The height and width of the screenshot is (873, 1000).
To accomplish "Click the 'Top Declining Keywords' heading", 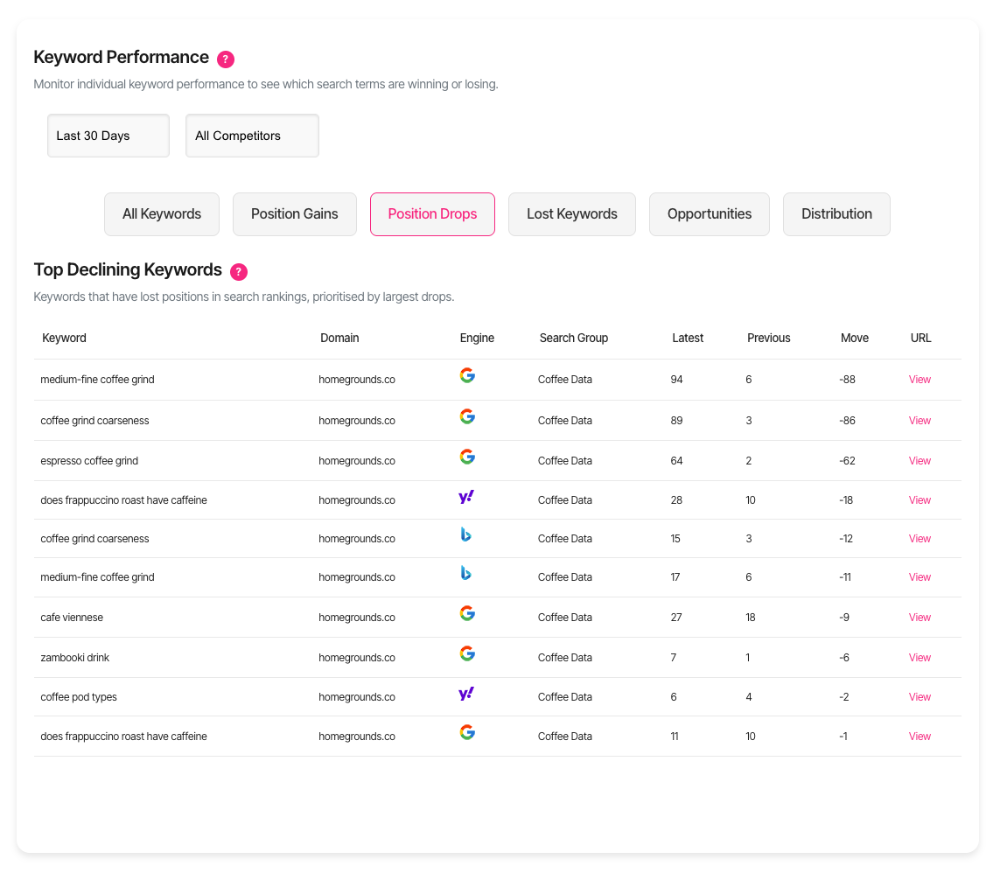I will (128, 270).
